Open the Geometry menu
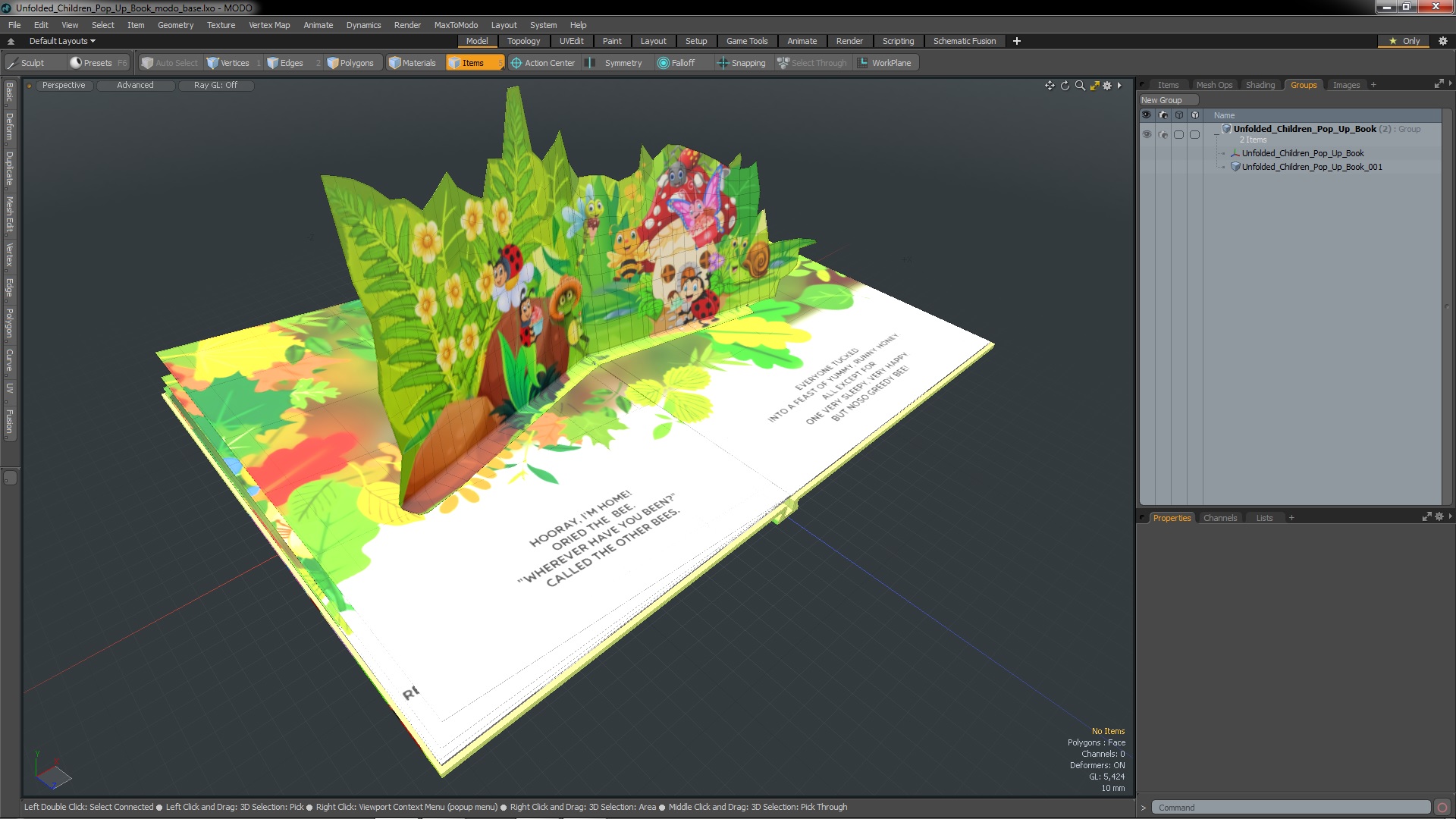 pyautogui.click(x=175, y=25)
